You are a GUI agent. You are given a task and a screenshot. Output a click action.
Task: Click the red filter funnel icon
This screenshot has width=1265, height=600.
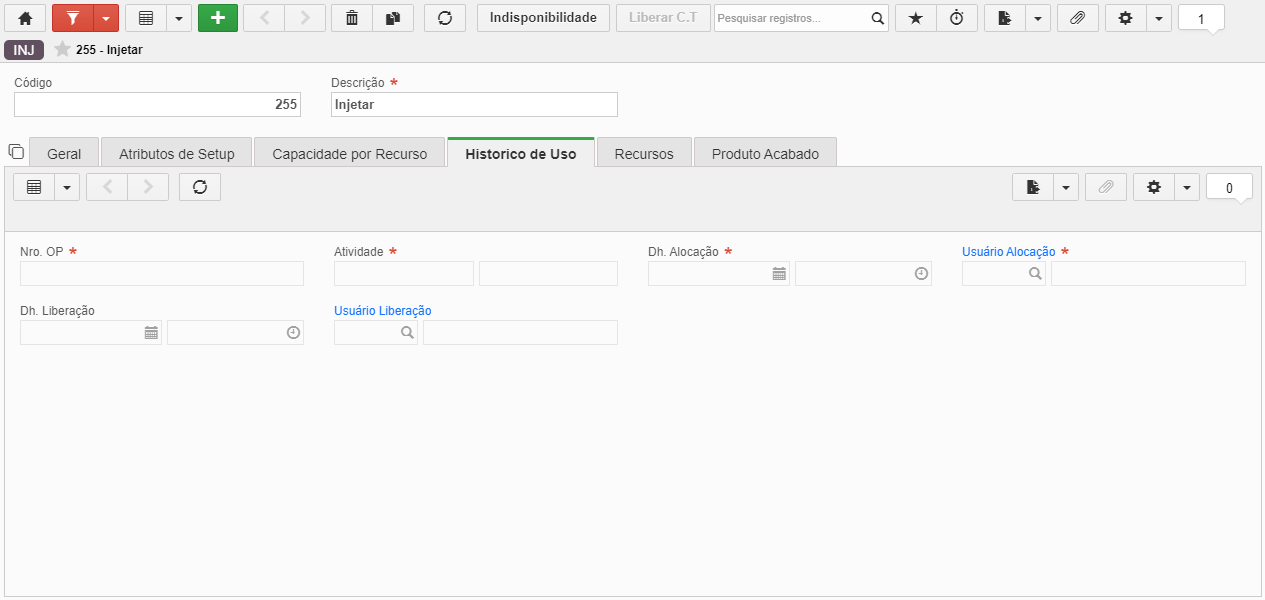(x=72, y=18)
